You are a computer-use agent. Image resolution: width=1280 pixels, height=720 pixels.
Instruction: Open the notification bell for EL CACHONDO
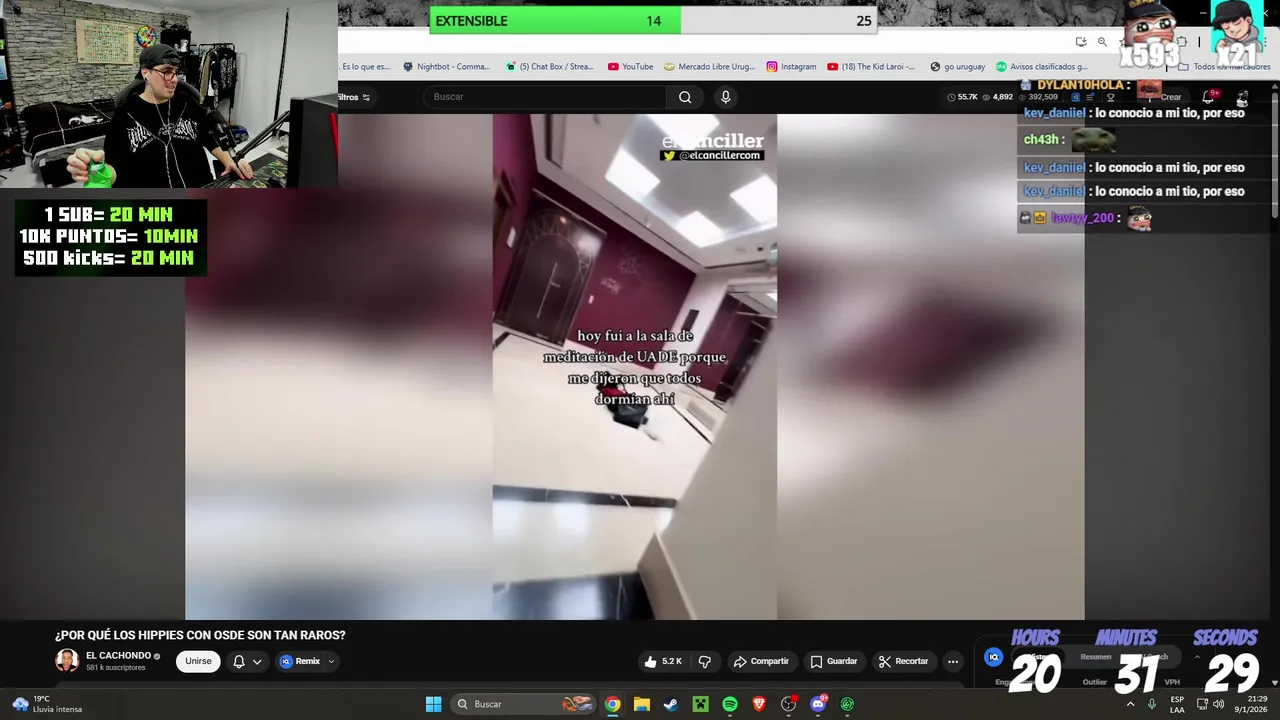click(x=239, y=661)
